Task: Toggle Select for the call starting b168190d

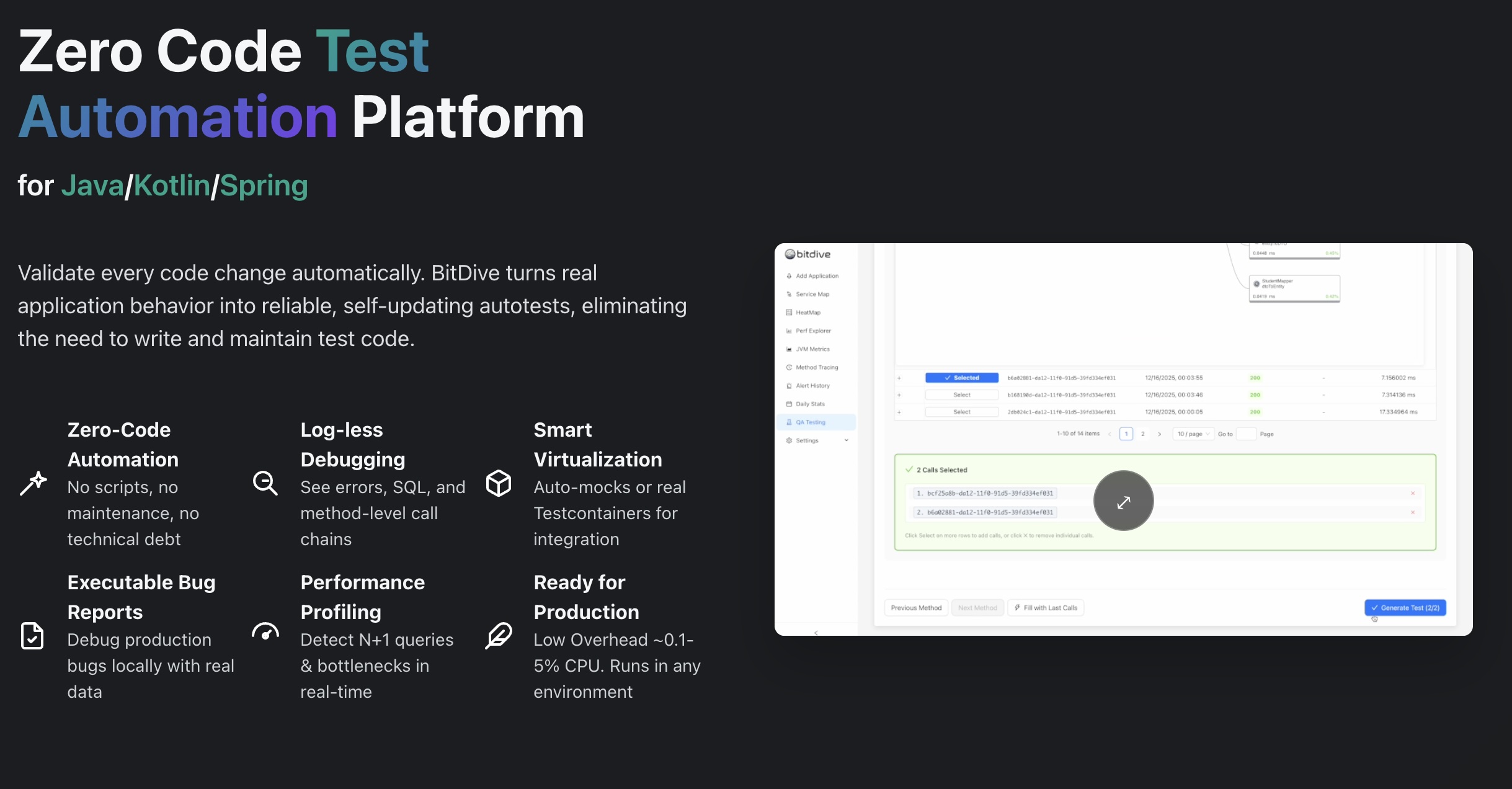Action: tap(961, 395)
